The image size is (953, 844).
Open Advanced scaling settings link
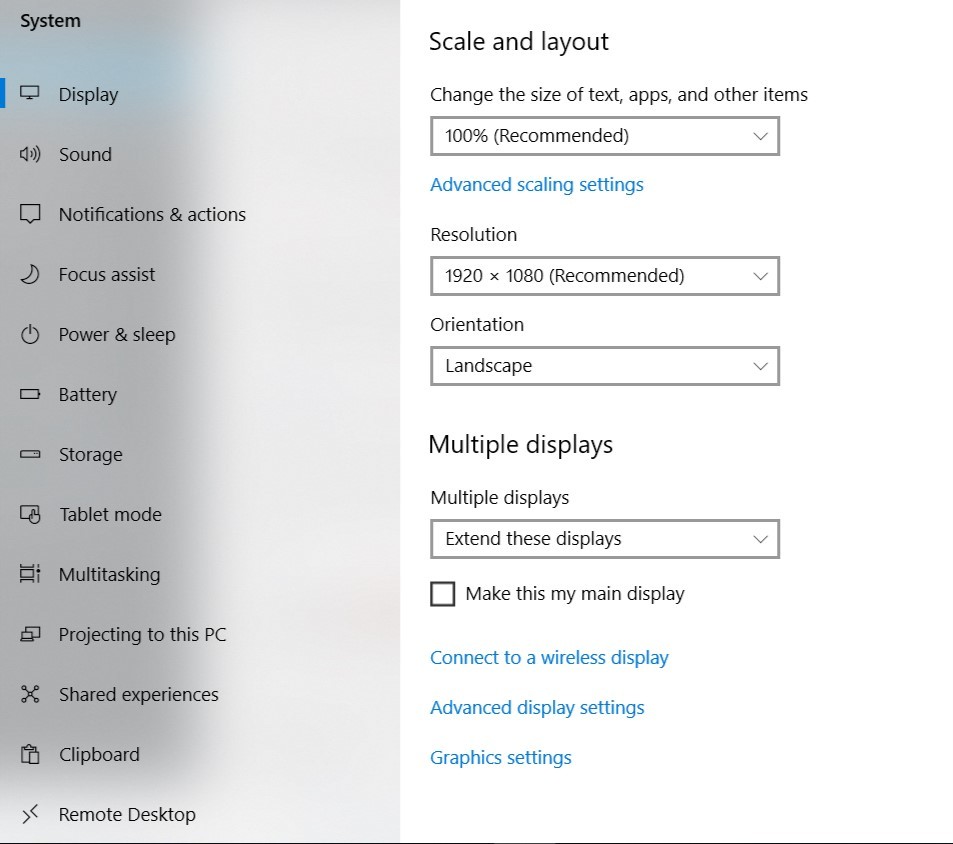pyautogui.click(x=536, y=185)
